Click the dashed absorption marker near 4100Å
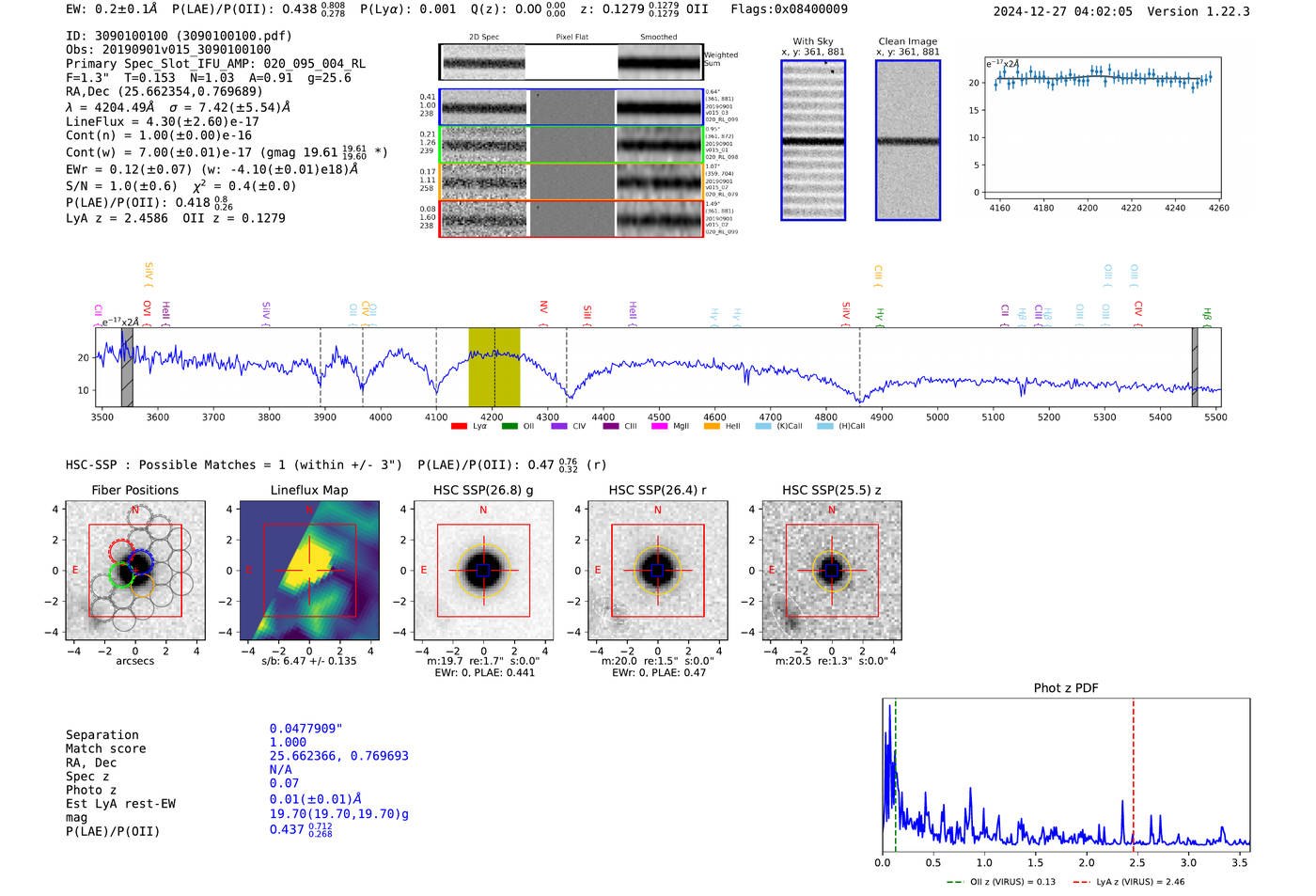 point(436,368)
